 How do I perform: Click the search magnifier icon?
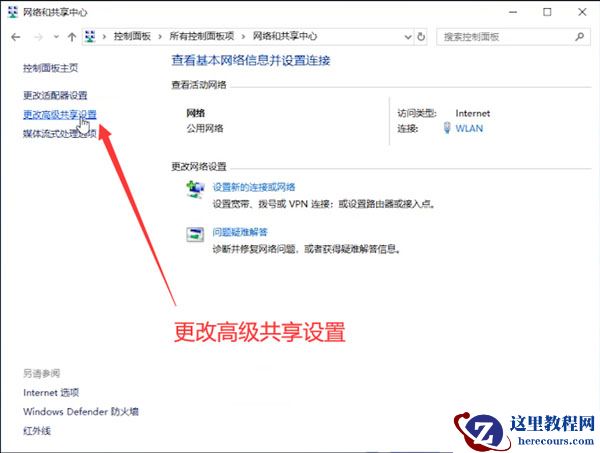[x=580, y=37]
